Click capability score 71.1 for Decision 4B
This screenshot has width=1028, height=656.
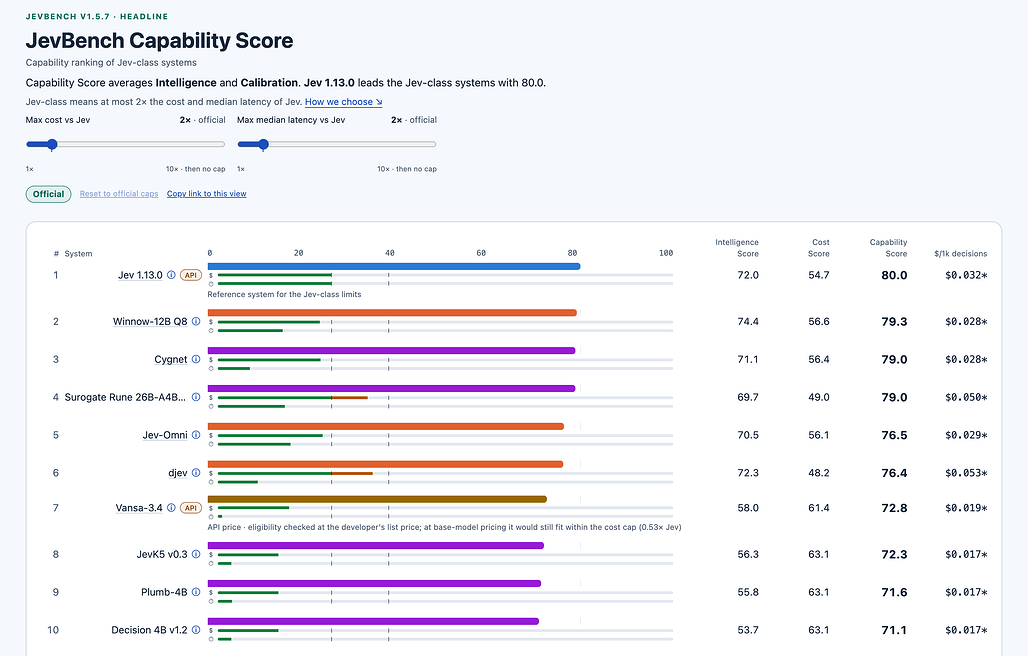(894, 630)
